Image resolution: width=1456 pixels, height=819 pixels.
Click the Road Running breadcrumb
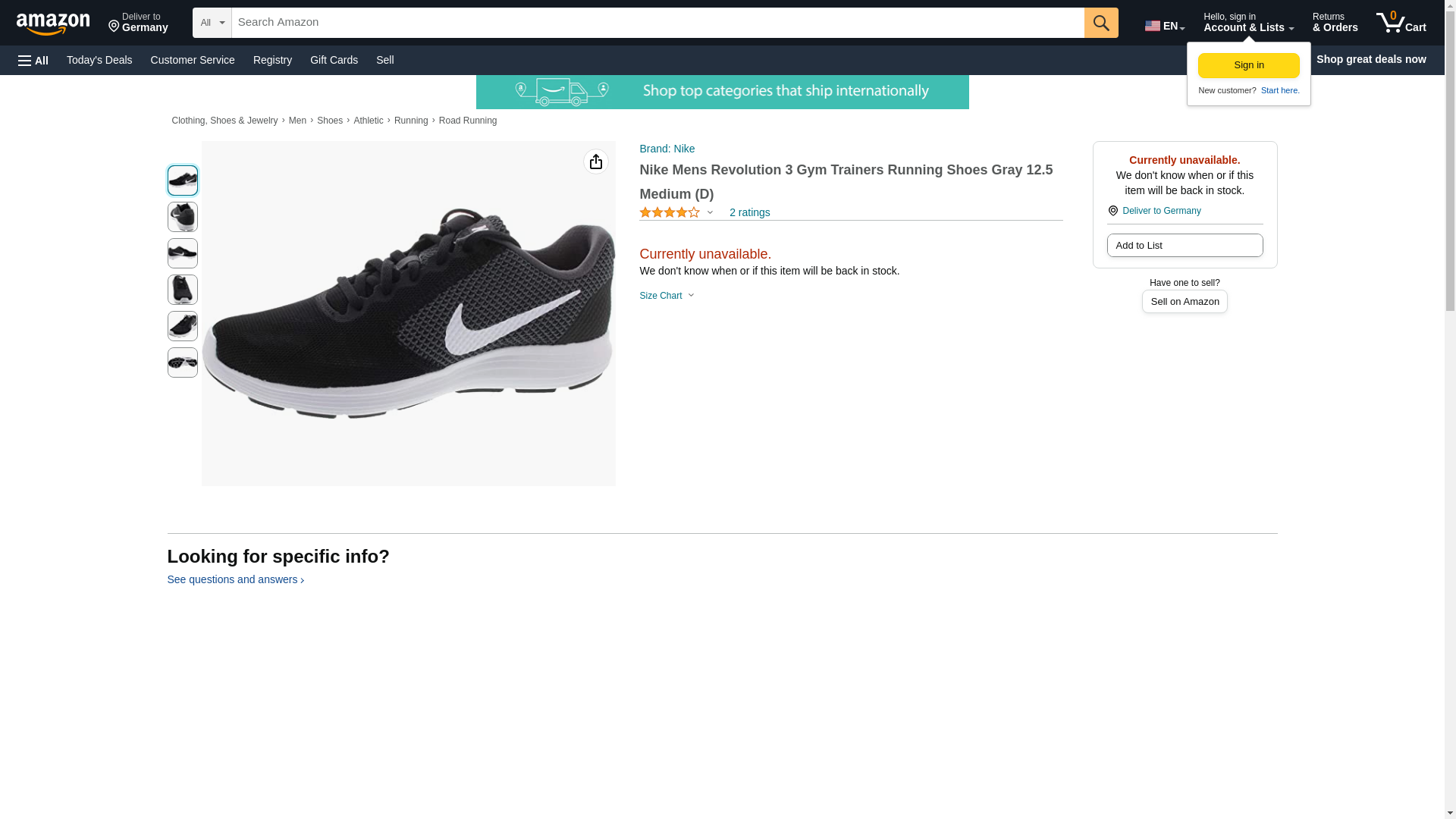467,121
